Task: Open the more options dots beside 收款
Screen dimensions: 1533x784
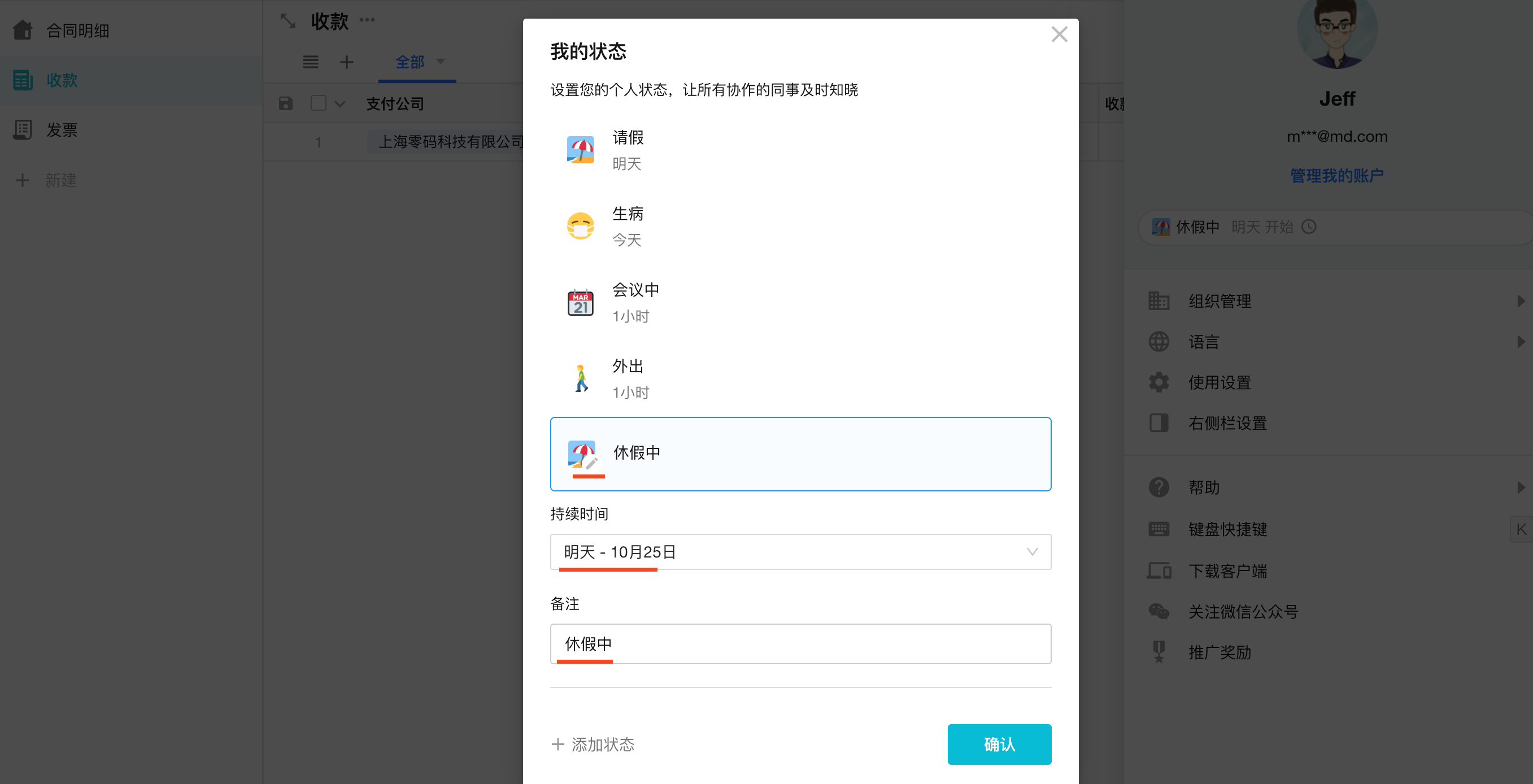Action: (367, 20)
